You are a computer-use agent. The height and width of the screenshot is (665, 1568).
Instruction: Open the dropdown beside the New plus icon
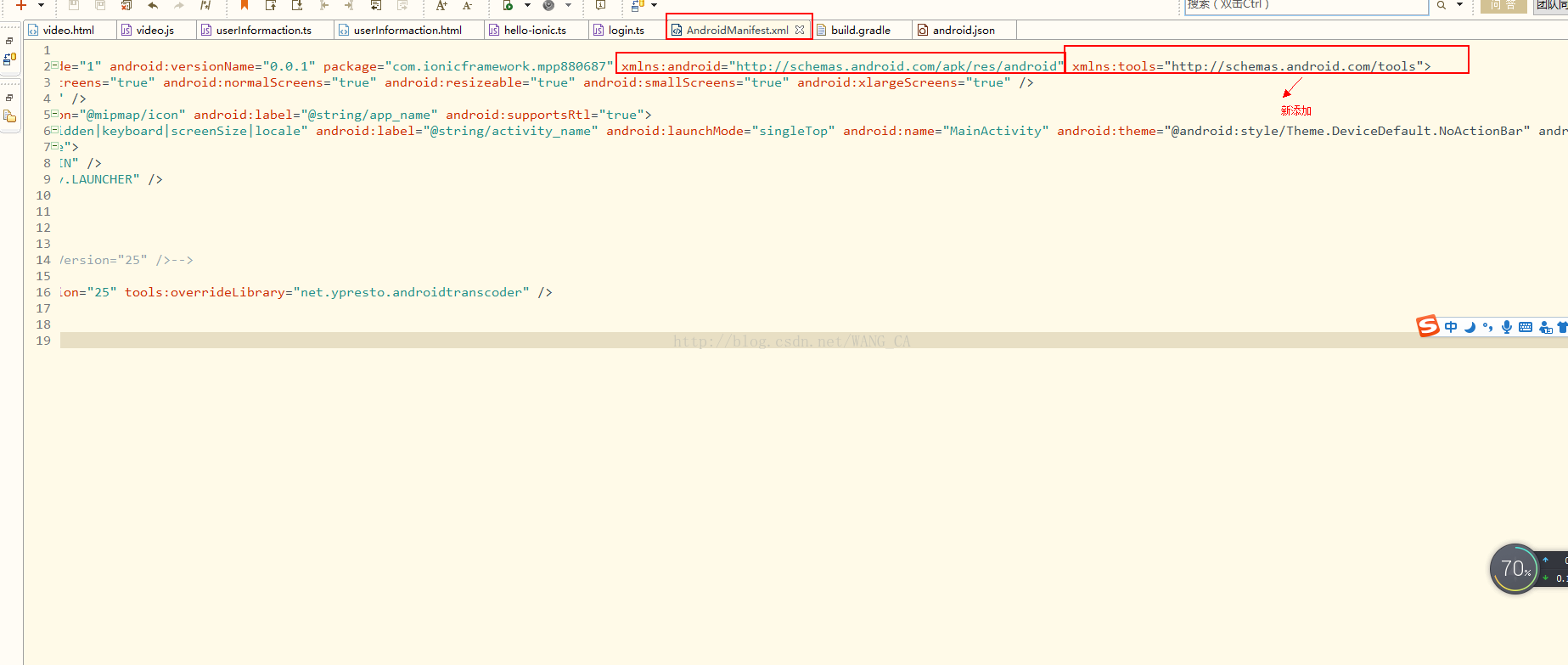pos(41,5)
